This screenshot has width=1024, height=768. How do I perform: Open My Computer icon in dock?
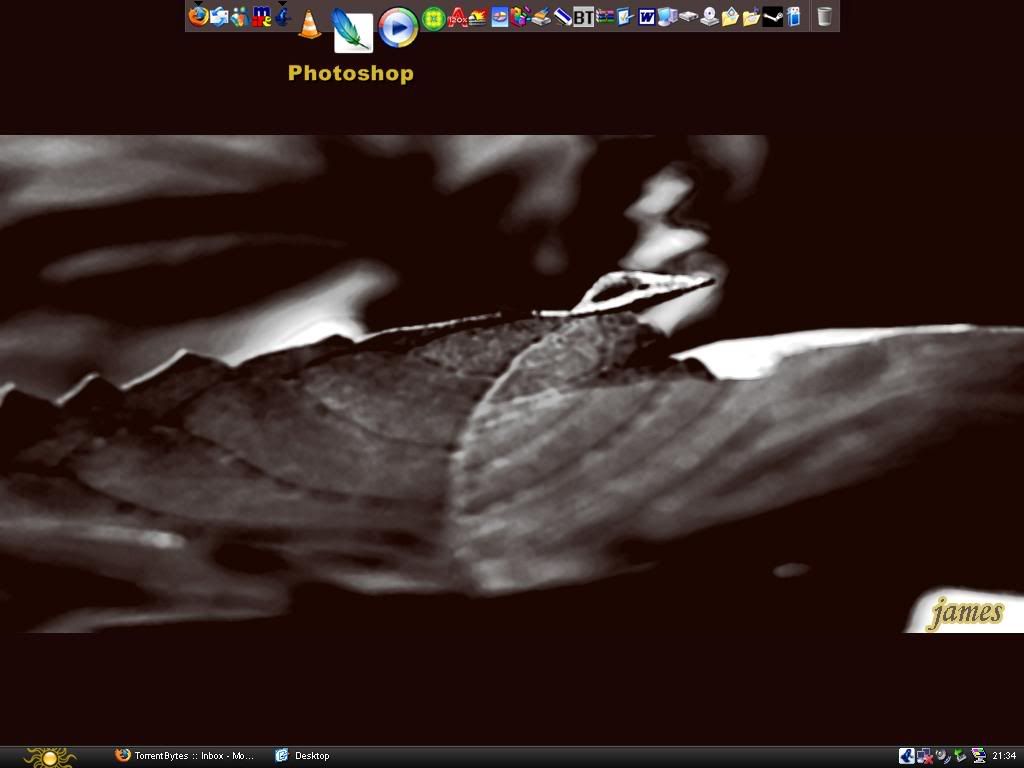tap(667, 17)
